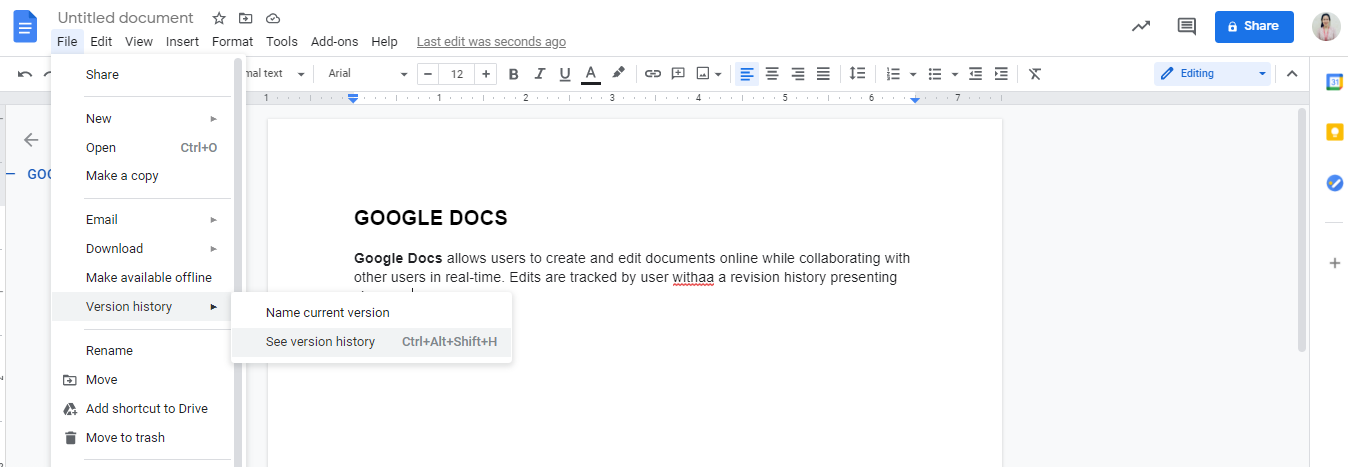
Task: Click the font size field showing 12
Action: [x=457, y=74]
